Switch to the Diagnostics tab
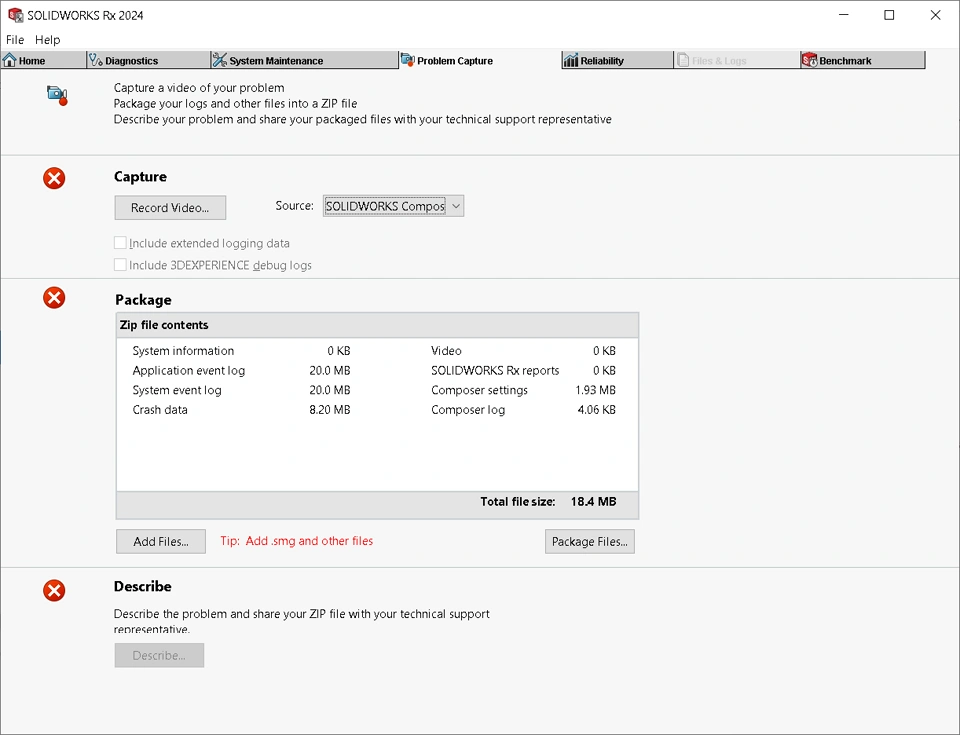This screenshot has height=735, width=960. (x=148, y=61)
